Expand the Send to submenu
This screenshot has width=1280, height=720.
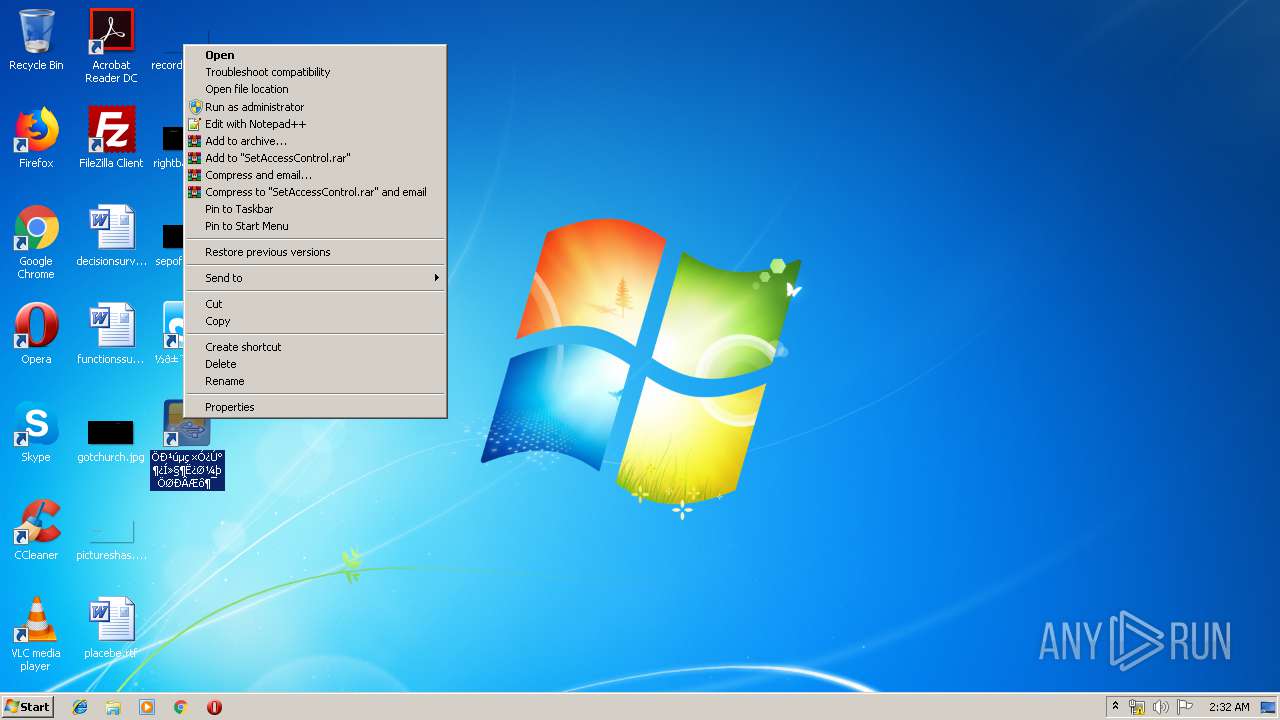[315, 278]
